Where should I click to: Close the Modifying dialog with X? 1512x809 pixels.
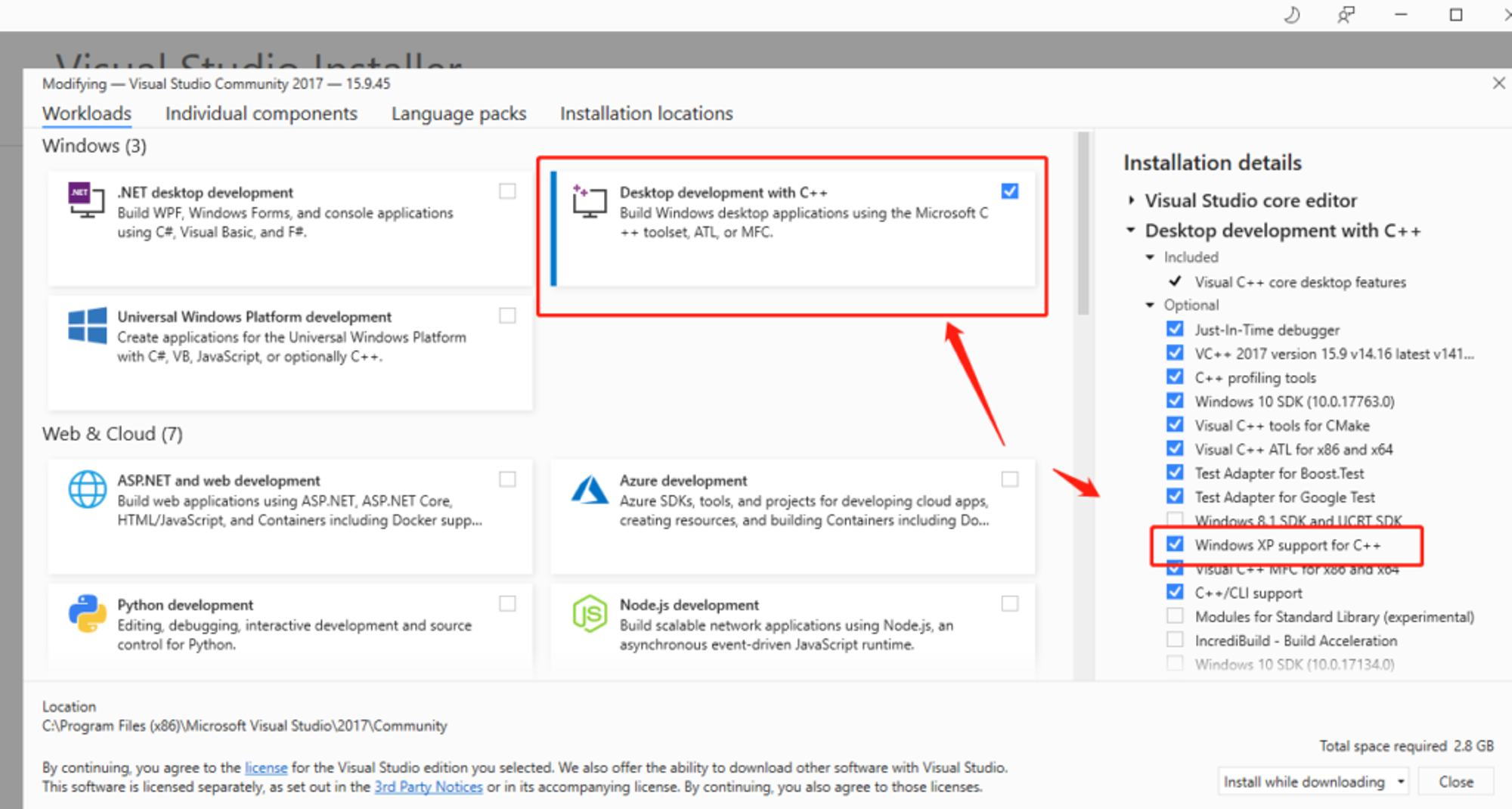point(1498,83)
